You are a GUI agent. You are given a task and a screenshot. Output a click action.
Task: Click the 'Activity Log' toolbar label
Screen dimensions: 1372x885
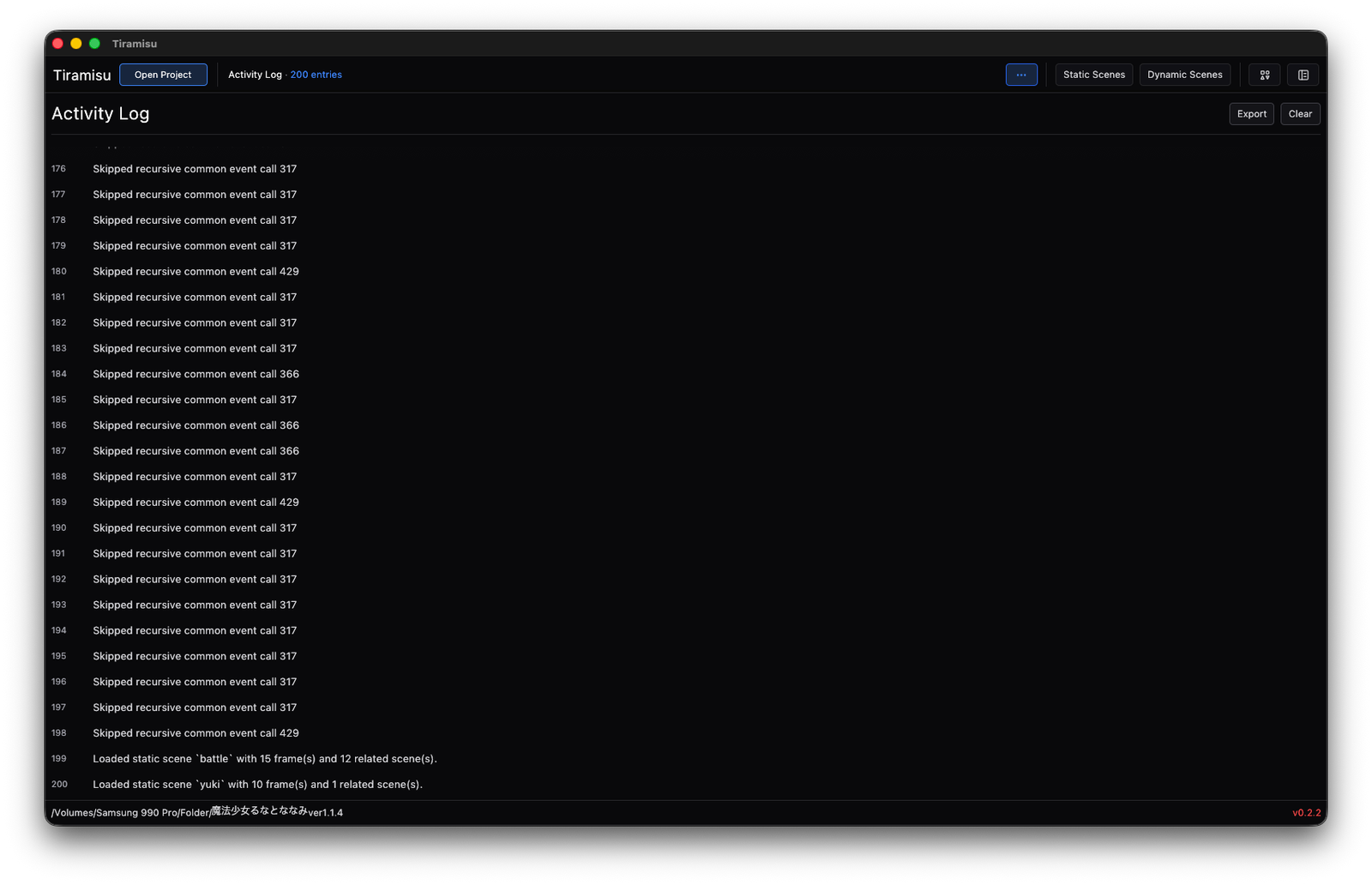(x=255, y=75)
